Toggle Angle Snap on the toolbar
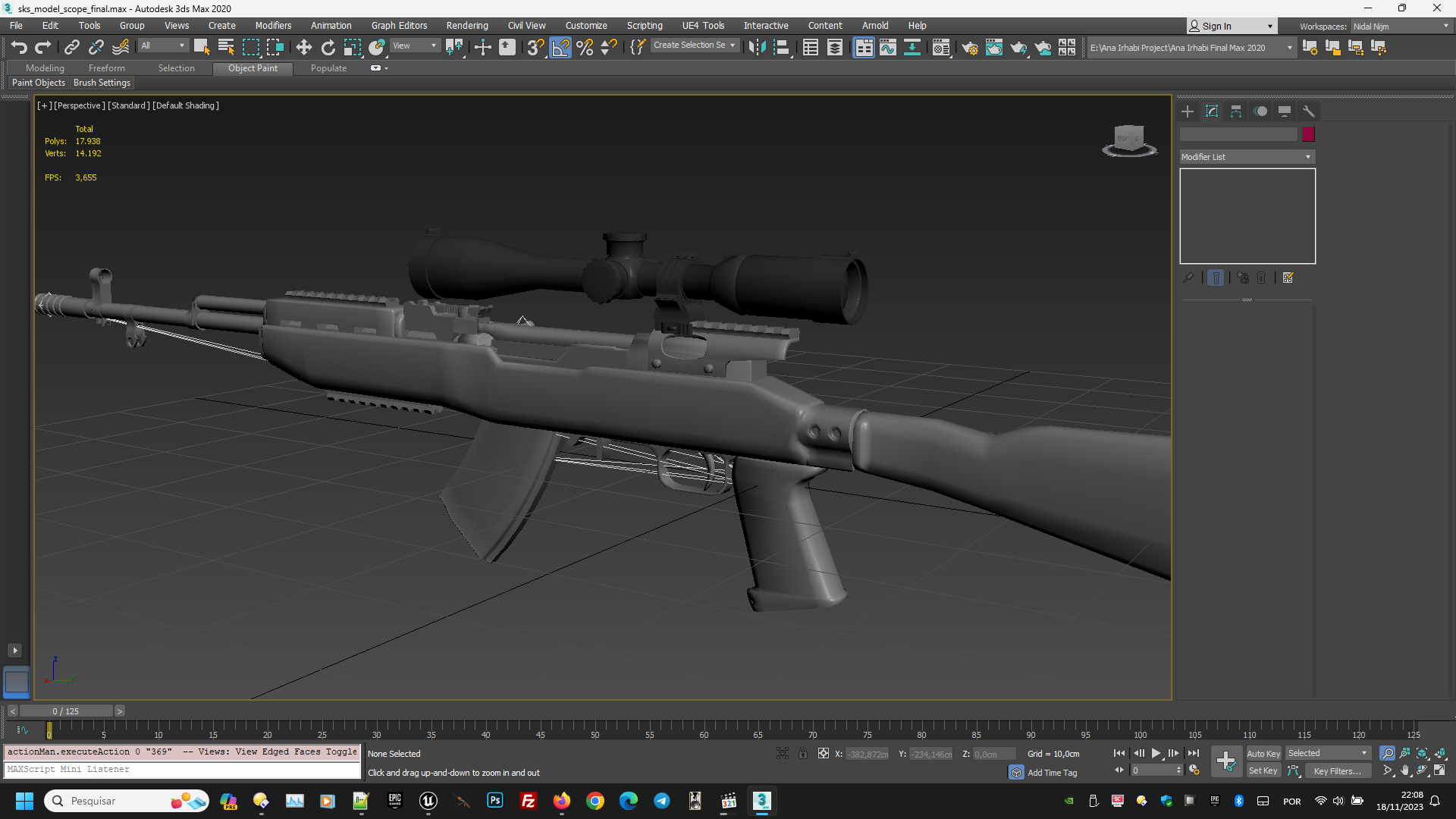 pos(560,47)
